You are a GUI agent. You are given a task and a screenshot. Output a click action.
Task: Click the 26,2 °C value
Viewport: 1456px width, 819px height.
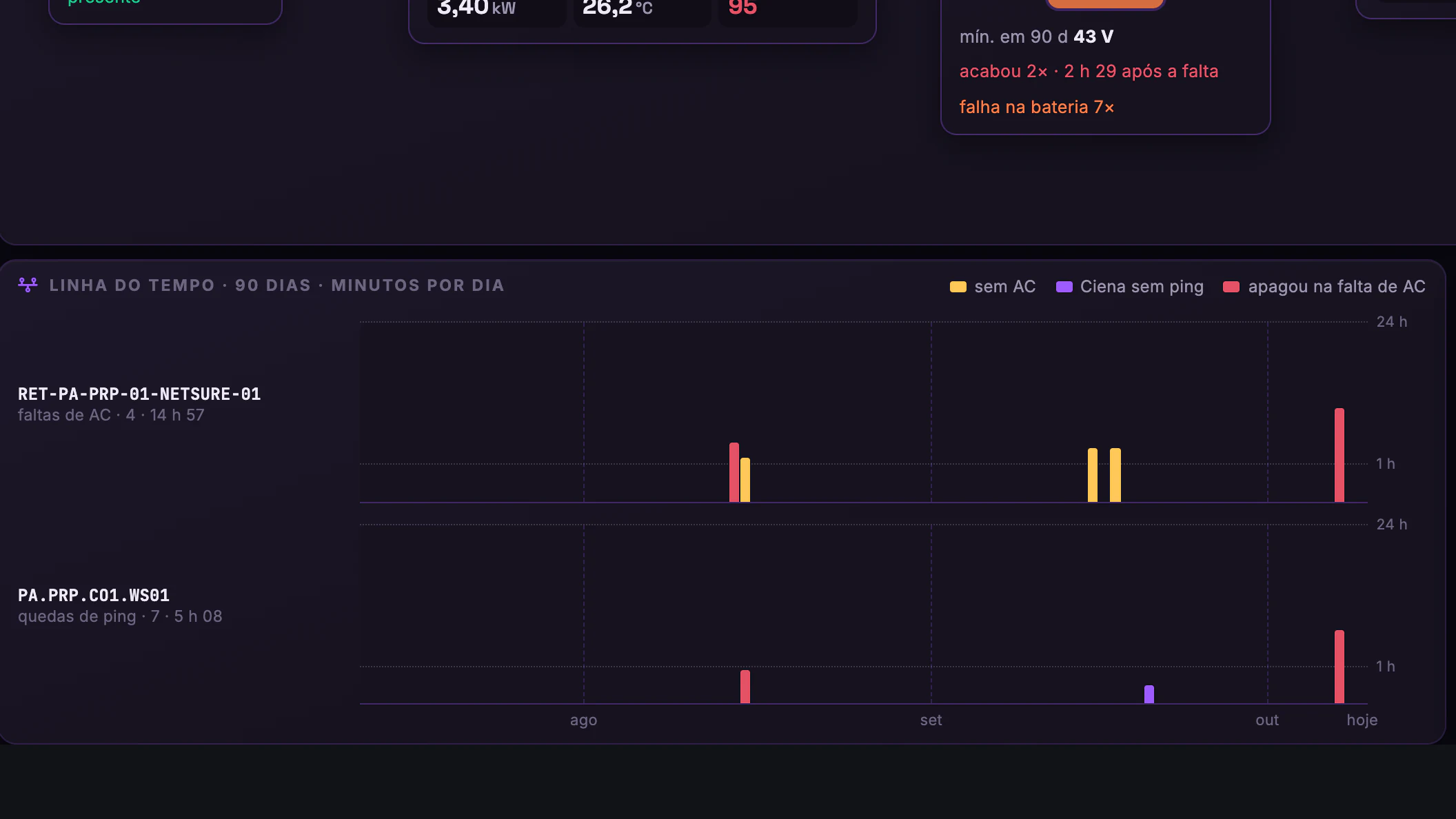(617, 7)
